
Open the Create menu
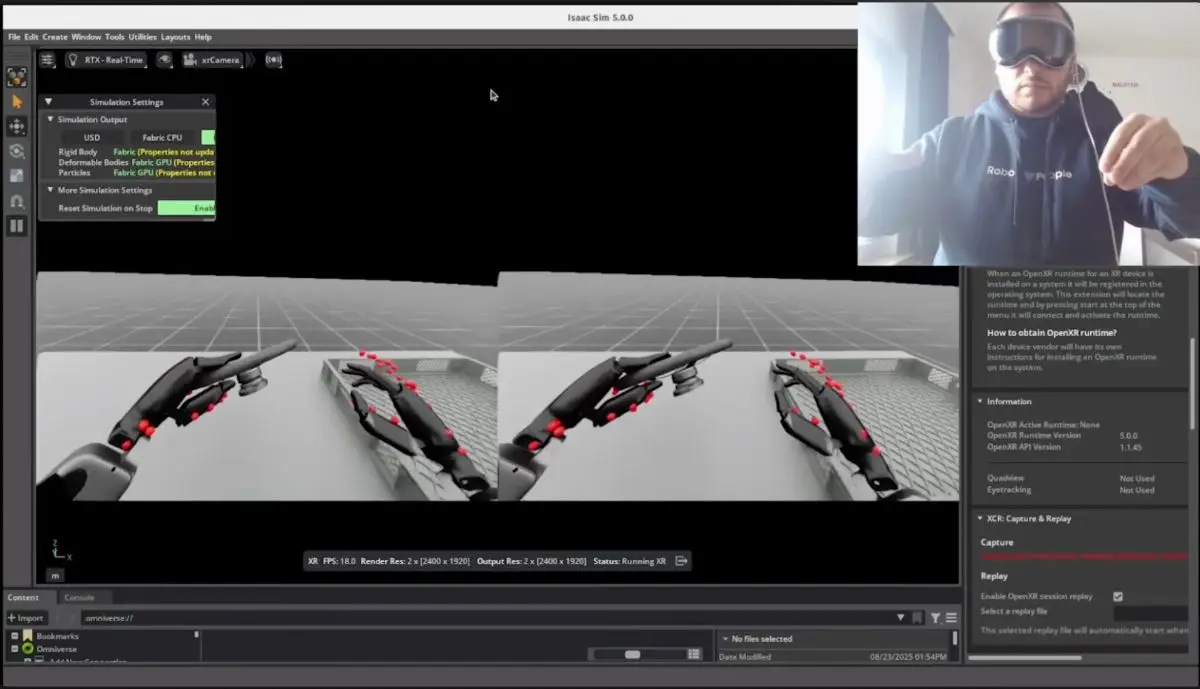[x=55, y=37]
